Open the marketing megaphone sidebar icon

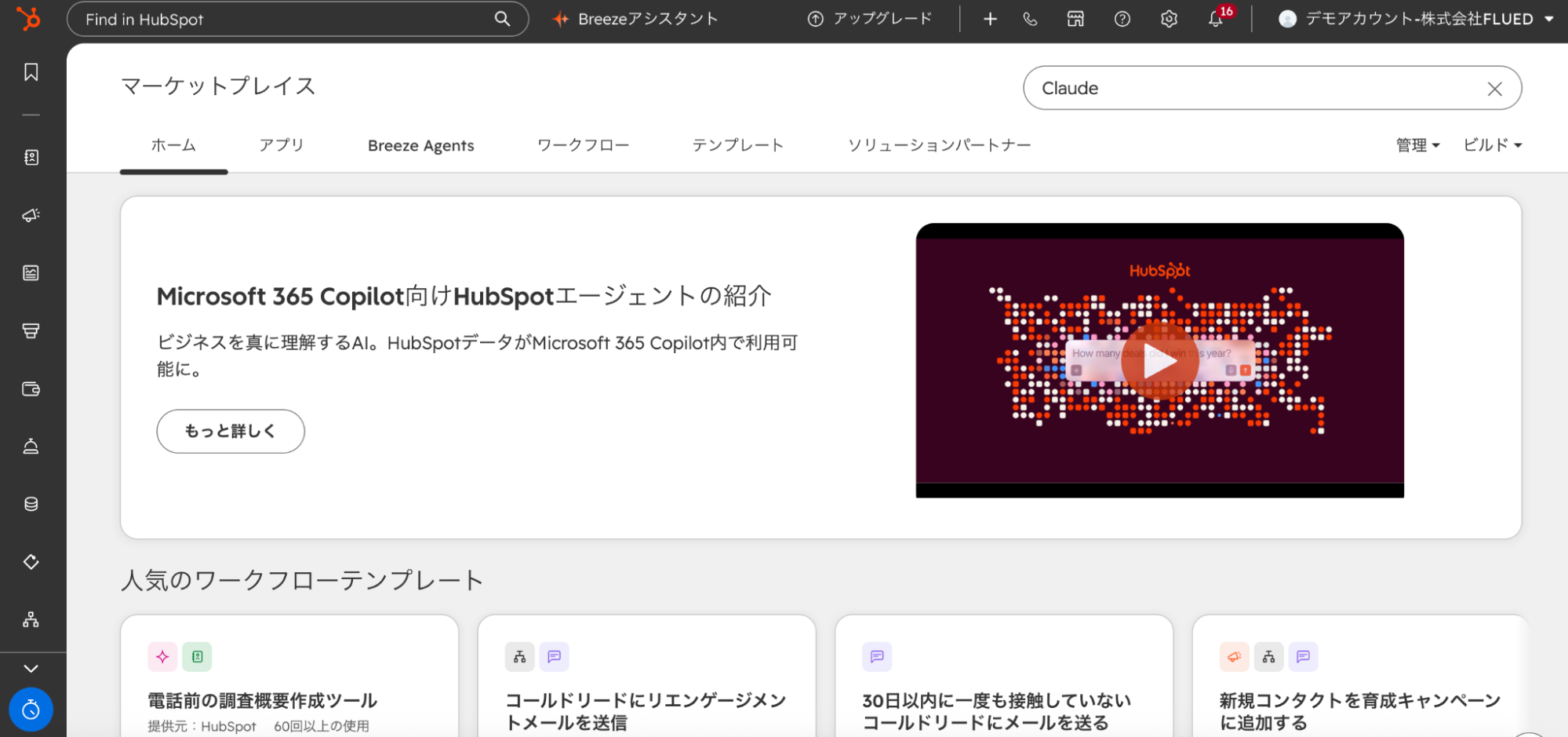31,215
